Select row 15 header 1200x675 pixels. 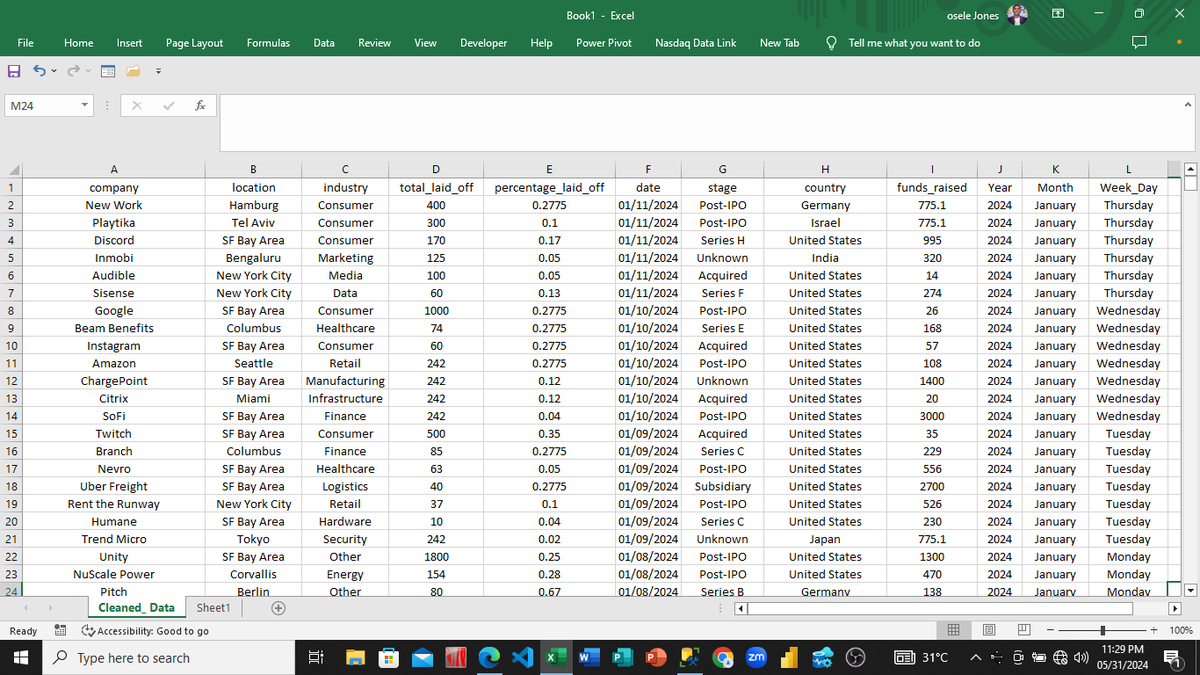[12, 434]
